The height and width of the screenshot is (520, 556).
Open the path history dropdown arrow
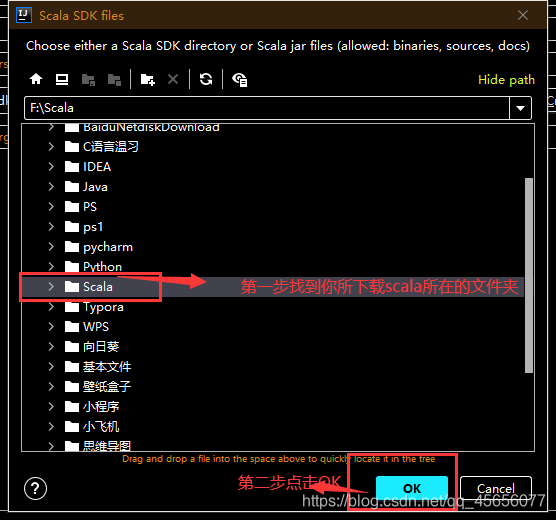tap(520, 108)
